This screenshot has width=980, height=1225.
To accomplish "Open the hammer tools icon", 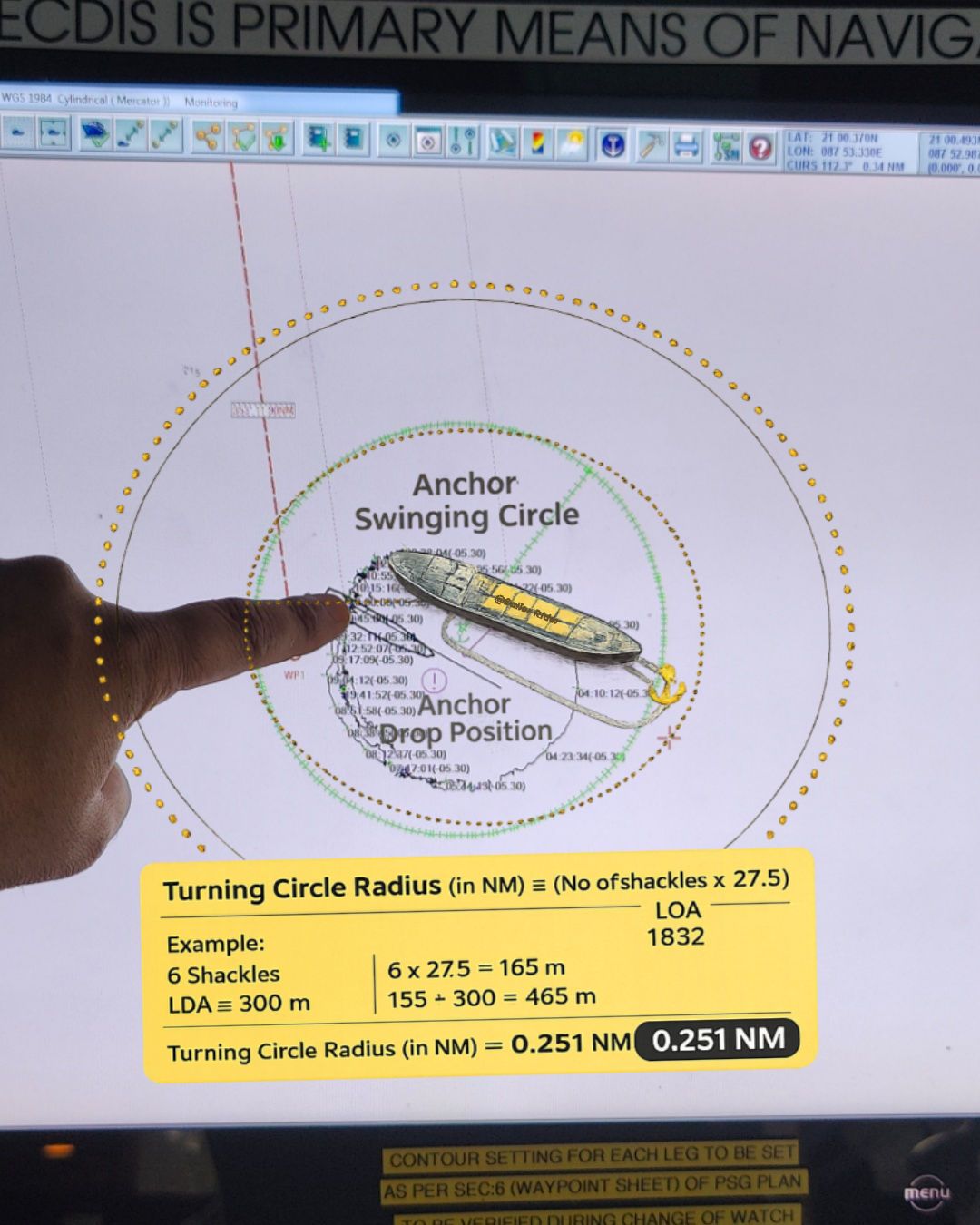I will (x=652, y=145).
